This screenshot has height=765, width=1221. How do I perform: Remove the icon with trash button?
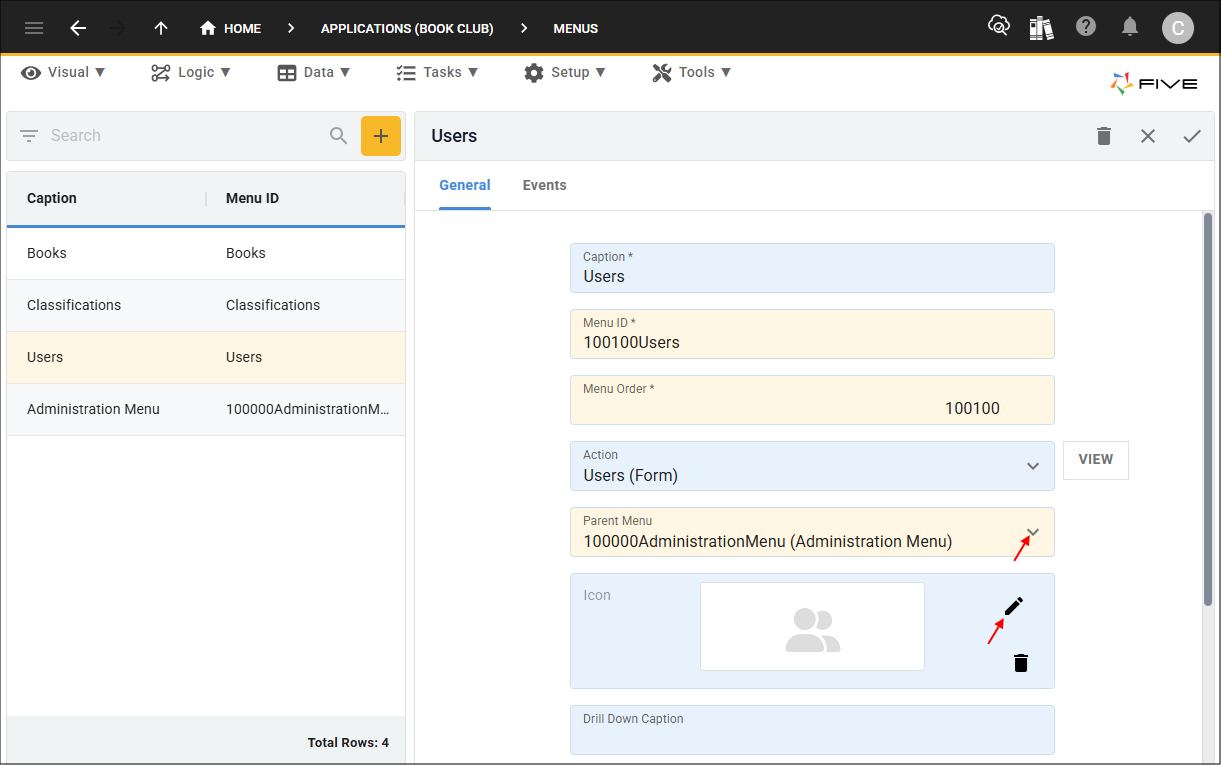click(1020, 663)
